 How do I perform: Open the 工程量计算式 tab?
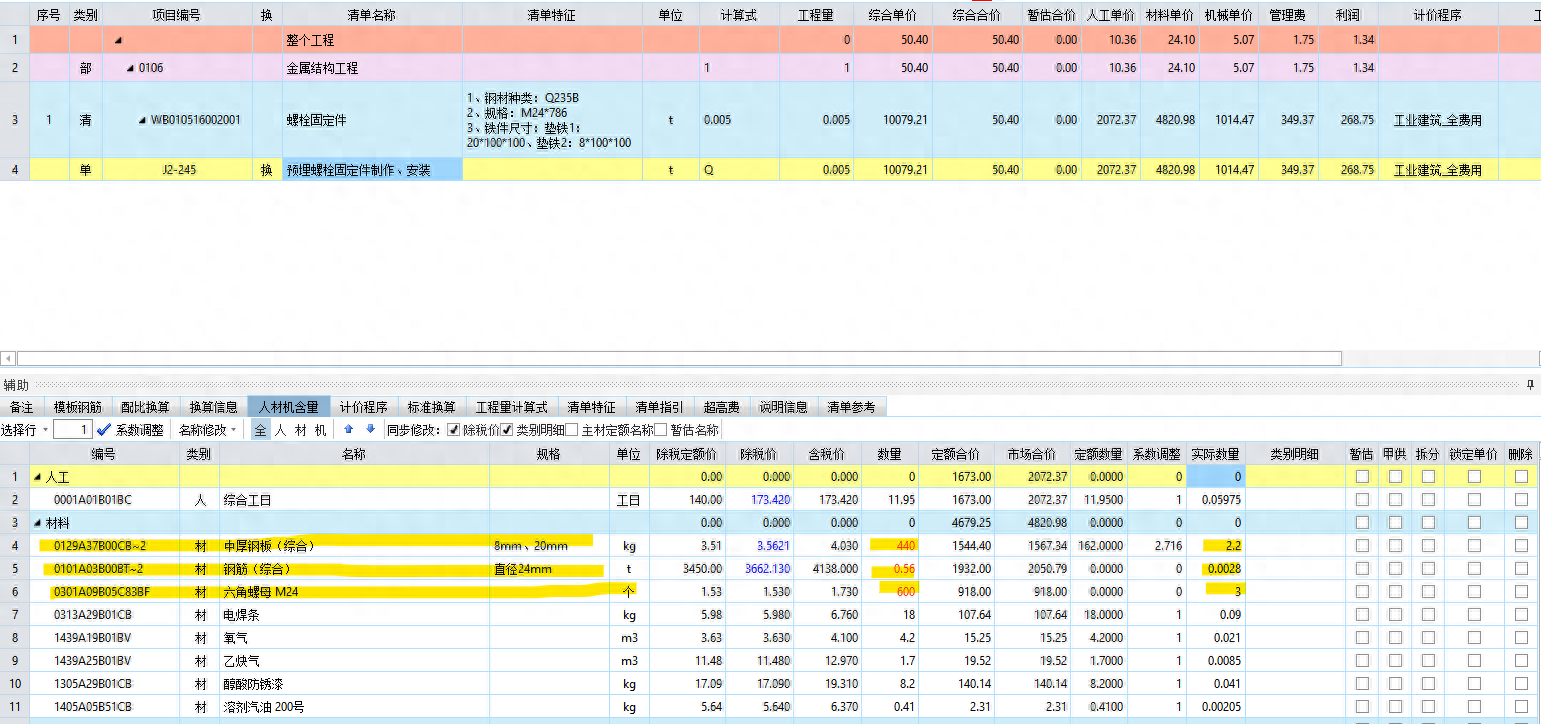tap(511, 407)
